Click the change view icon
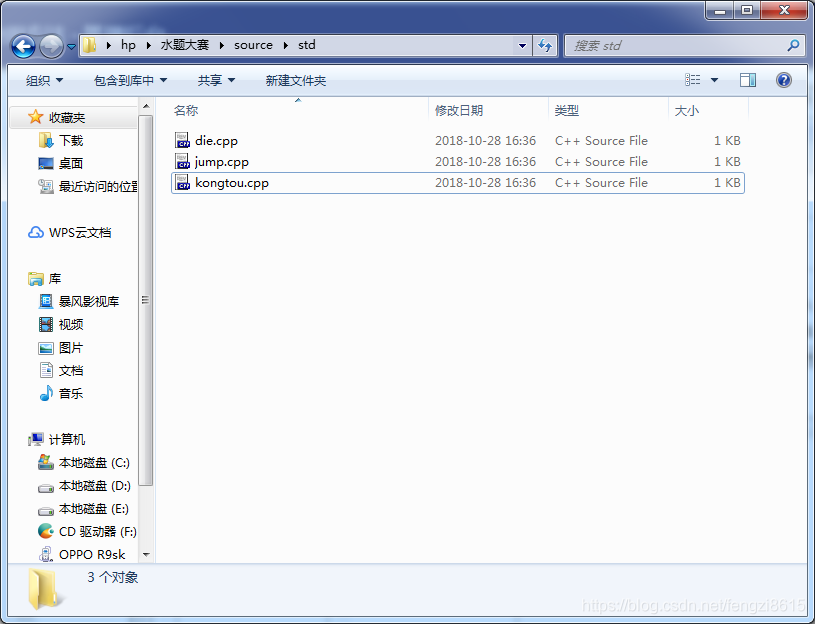 tap(693, 80)
